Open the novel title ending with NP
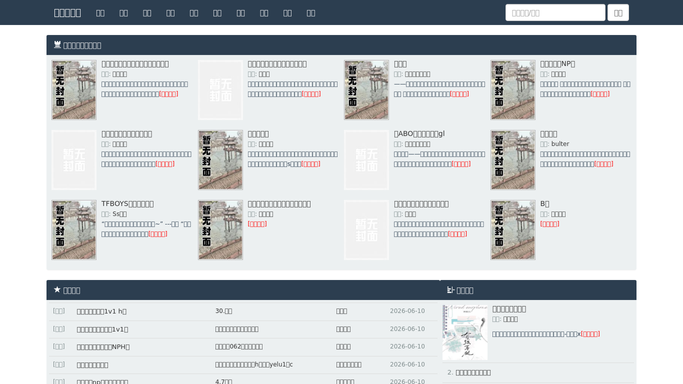Image resolution: width=683 pixels, height=384 pixels. click(x=558, y=64)
